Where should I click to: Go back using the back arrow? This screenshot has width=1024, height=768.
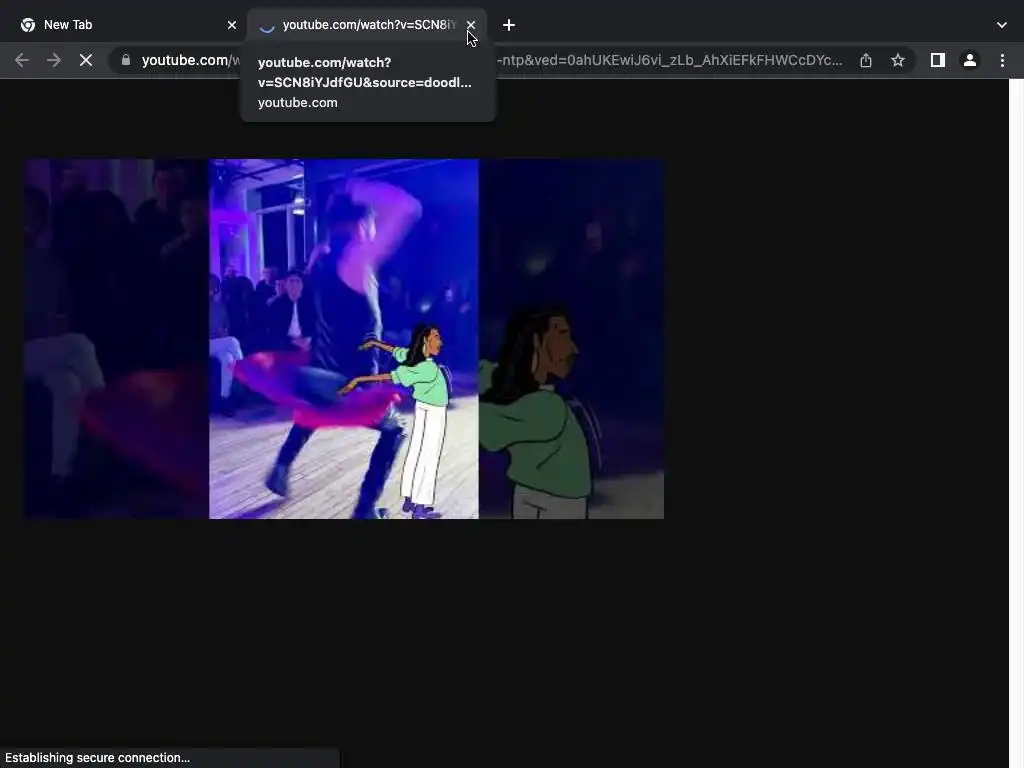click(x=22, y=60)
